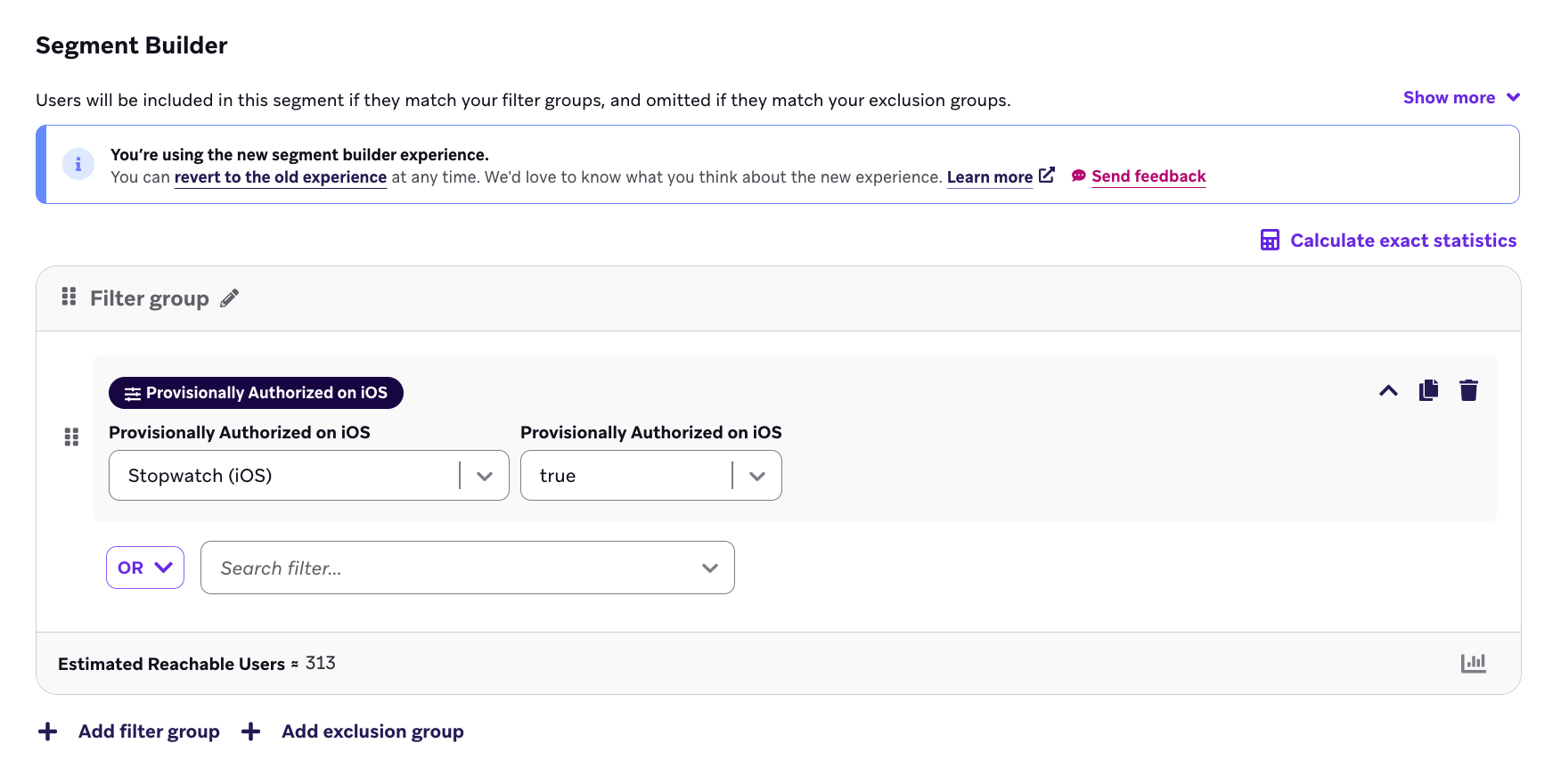
Task: Click the calculator icon
Action: point(1270,241)
